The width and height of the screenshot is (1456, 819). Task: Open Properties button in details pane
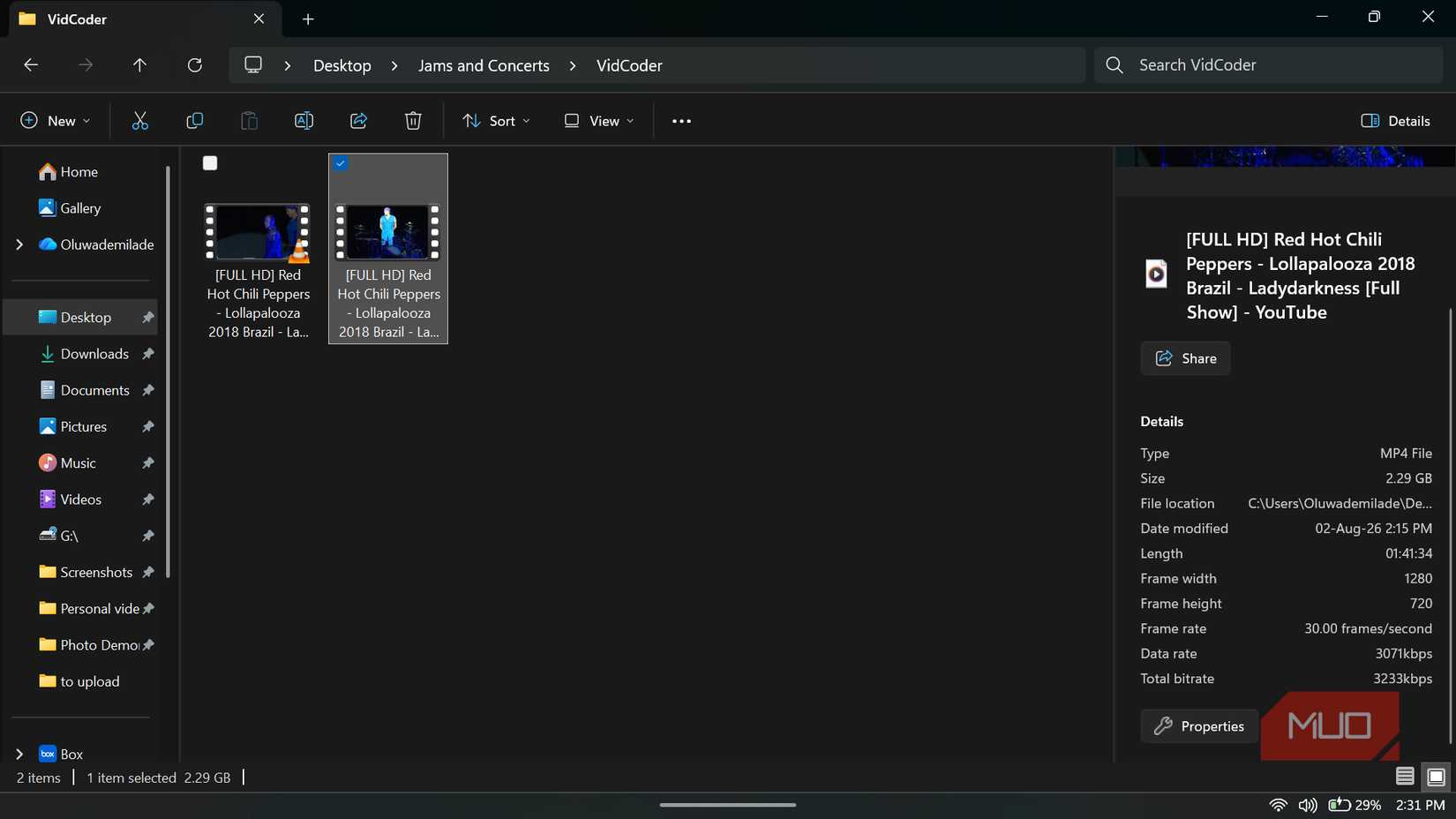[1199, 726]
